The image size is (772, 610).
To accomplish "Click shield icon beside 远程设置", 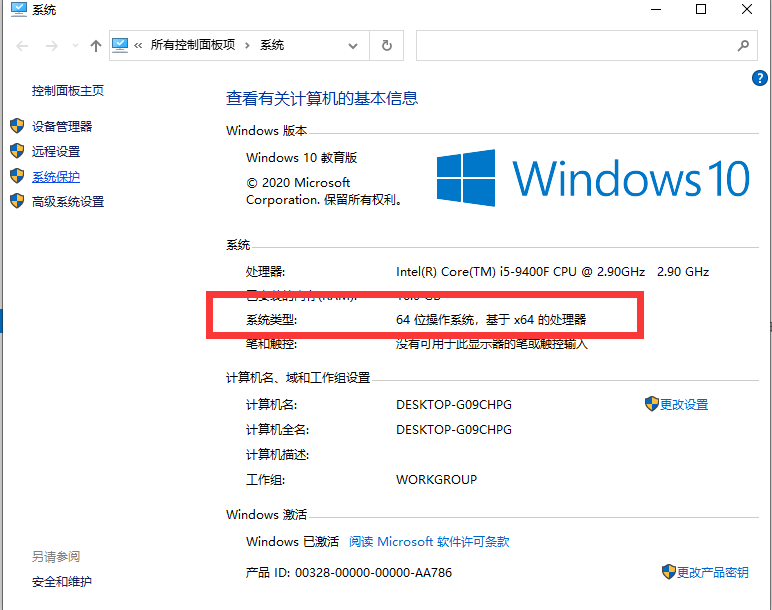I will (x=17, y=151).
